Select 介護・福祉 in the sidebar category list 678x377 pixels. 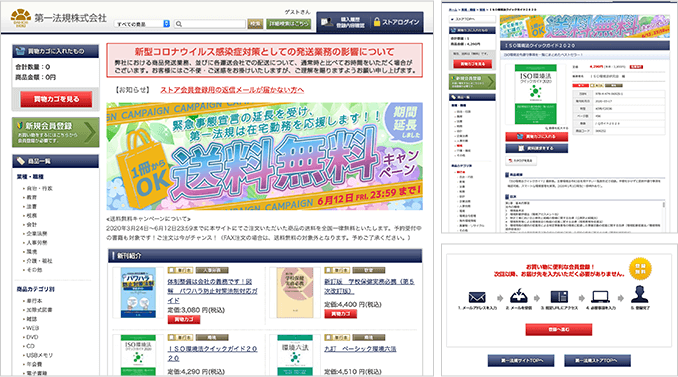(x=40, y=261)
